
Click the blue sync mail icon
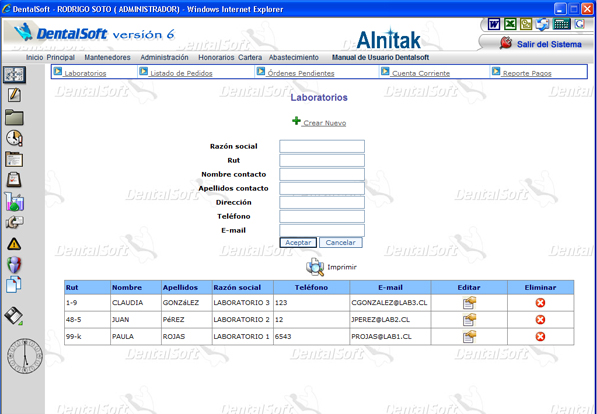tap(542, 24)
